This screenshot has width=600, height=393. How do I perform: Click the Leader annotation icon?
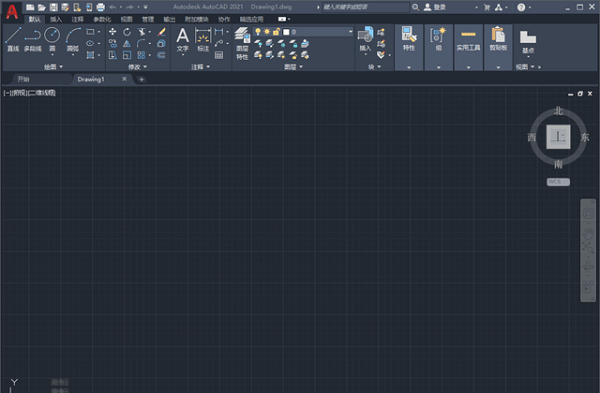(x=219, y=43)
